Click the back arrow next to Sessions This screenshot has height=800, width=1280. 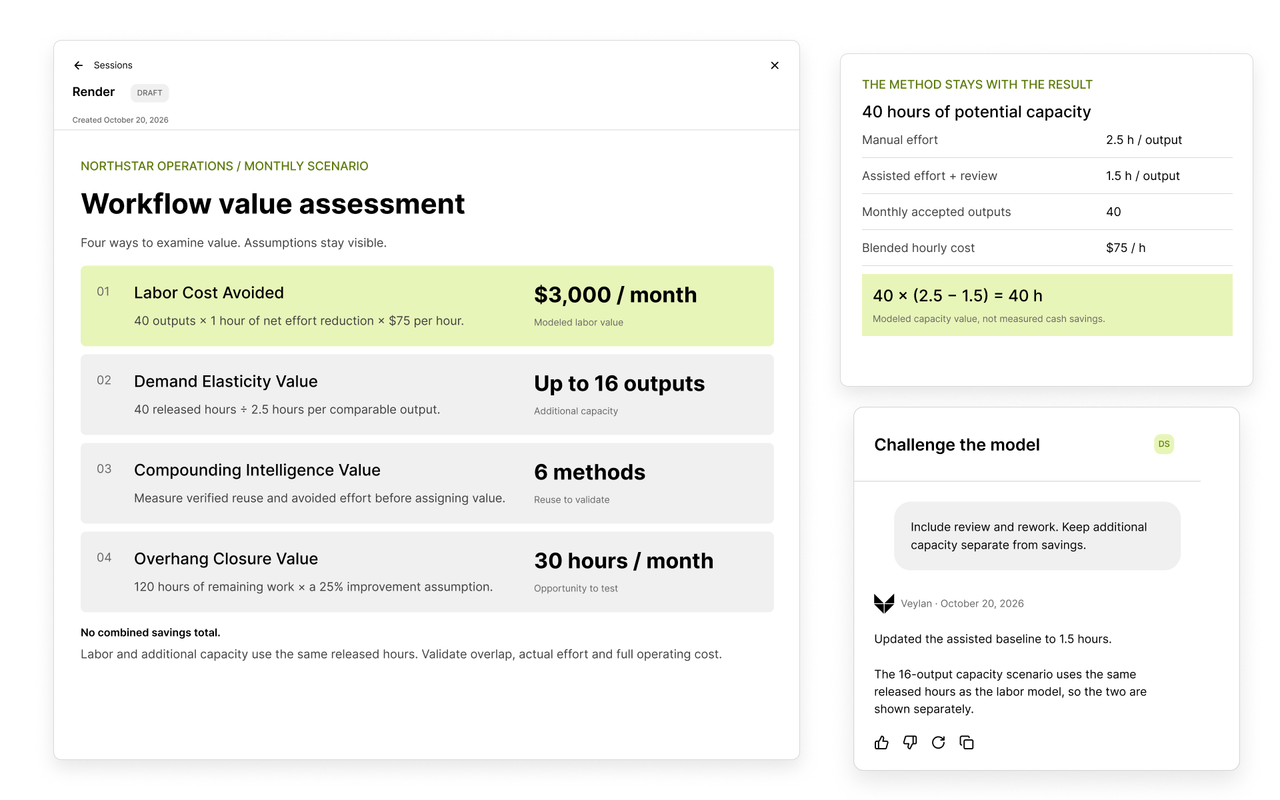tap(78, 65)
